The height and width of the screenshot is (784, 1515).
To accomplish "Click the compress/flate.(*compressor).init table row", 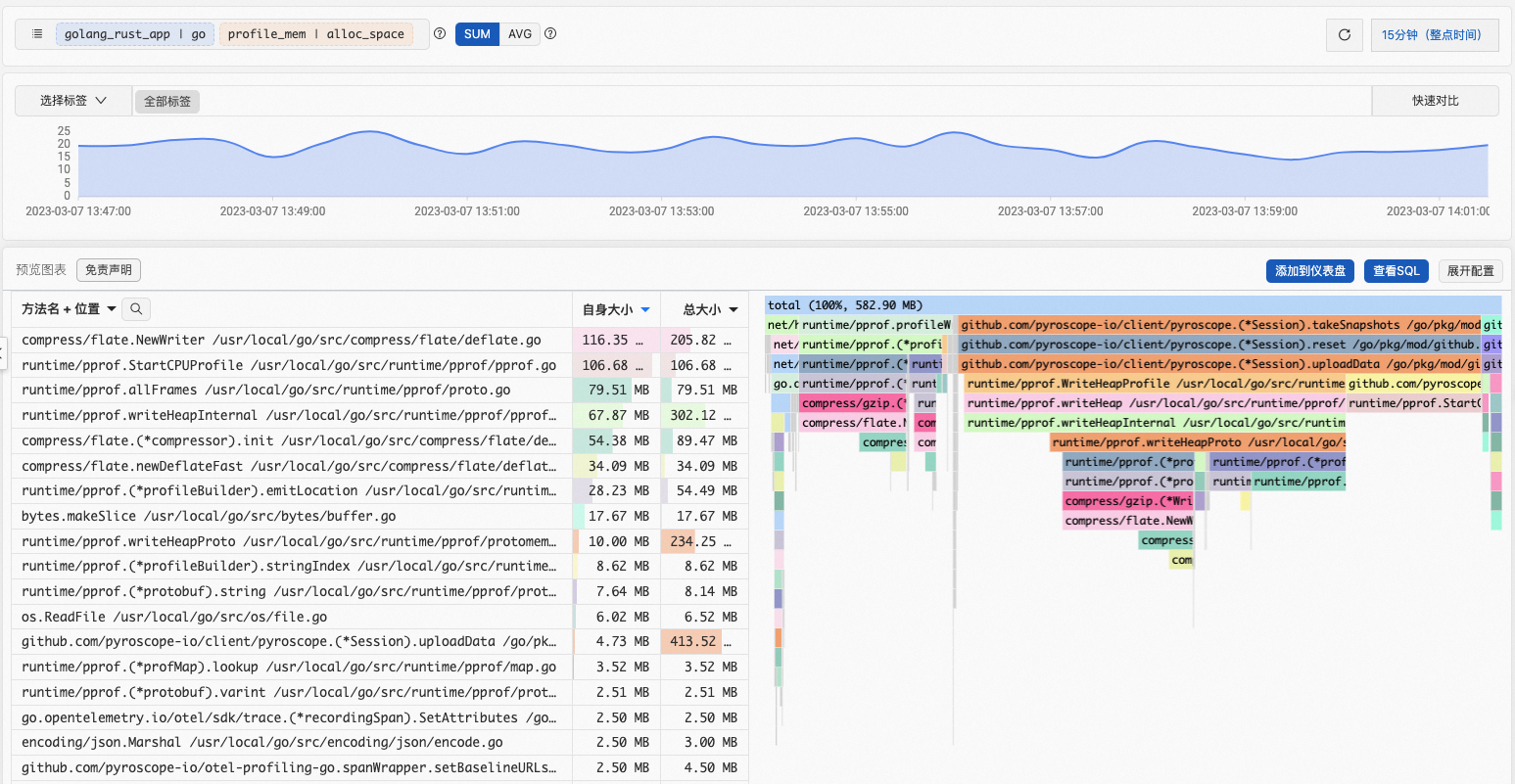I will [x=380, y=441].
